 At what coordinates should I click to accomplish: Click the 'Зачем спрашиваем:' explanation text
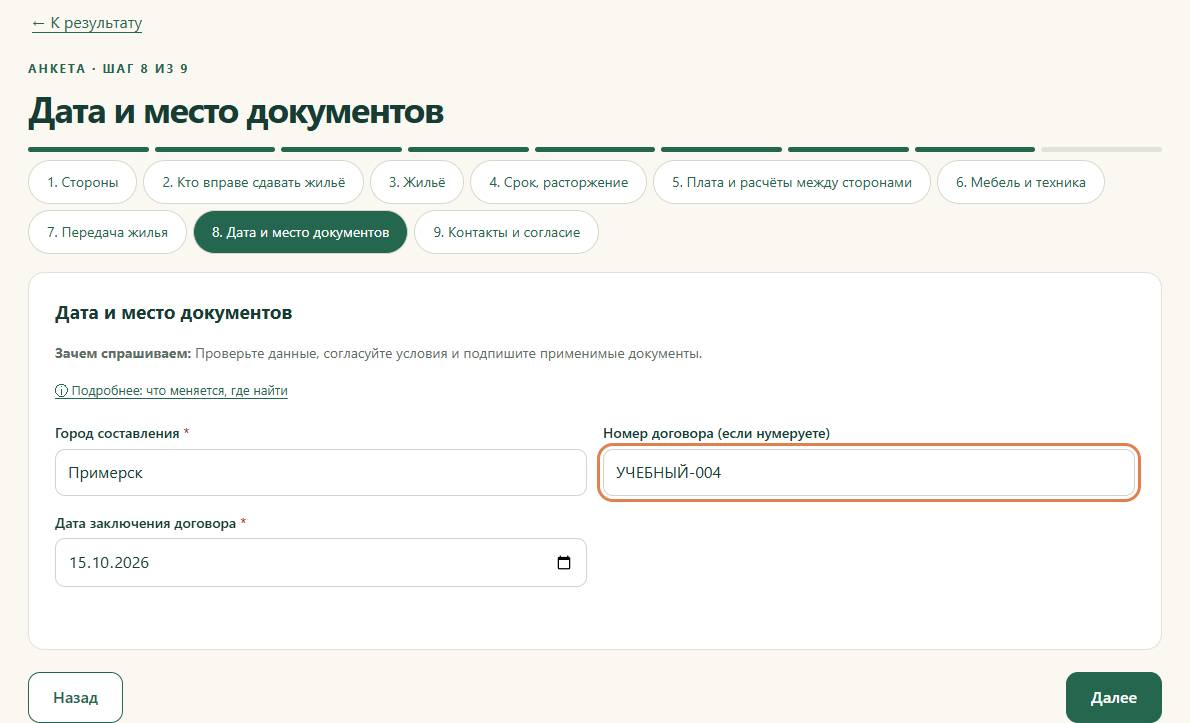[378, 354]
